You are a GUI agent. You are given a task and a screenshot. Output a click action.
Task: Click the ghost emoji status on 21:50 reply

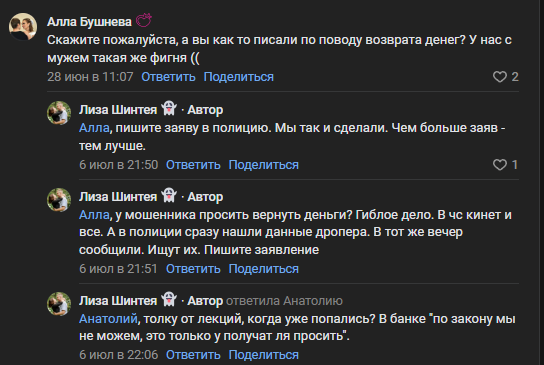click(169, 108)
